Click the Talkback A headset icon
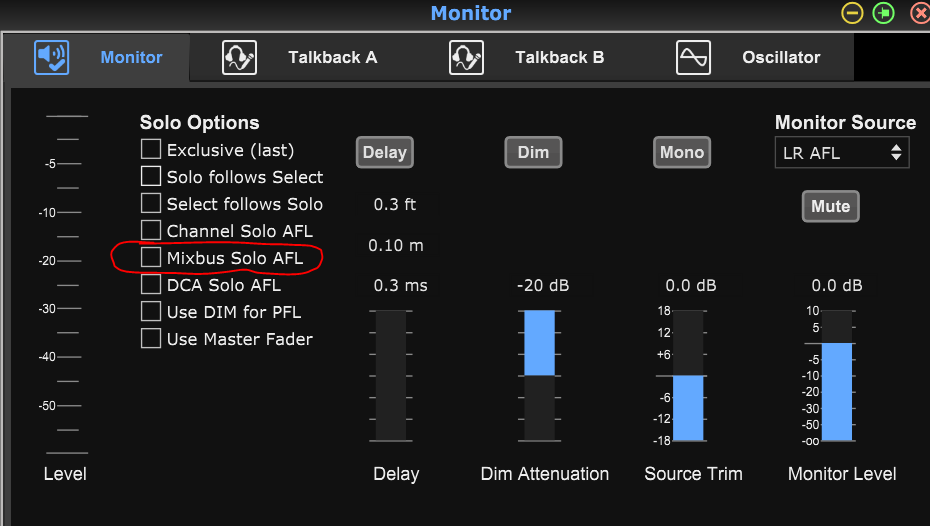930x526 pixels. [240, 58]
